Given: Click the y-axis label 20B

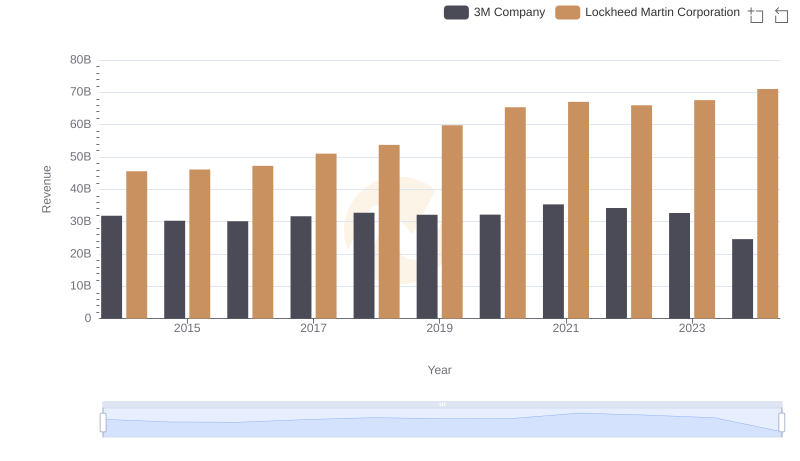Looking at the screenshot, I should (81, 253).
